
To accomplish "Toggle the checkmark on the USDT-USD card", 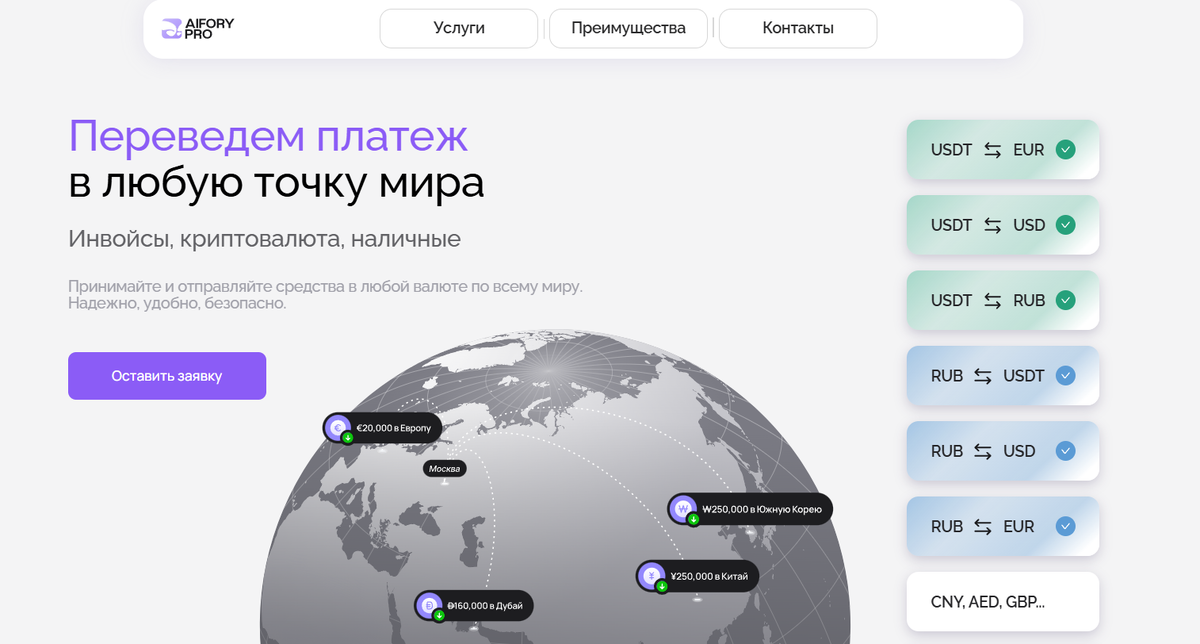I will (1066, 225).
